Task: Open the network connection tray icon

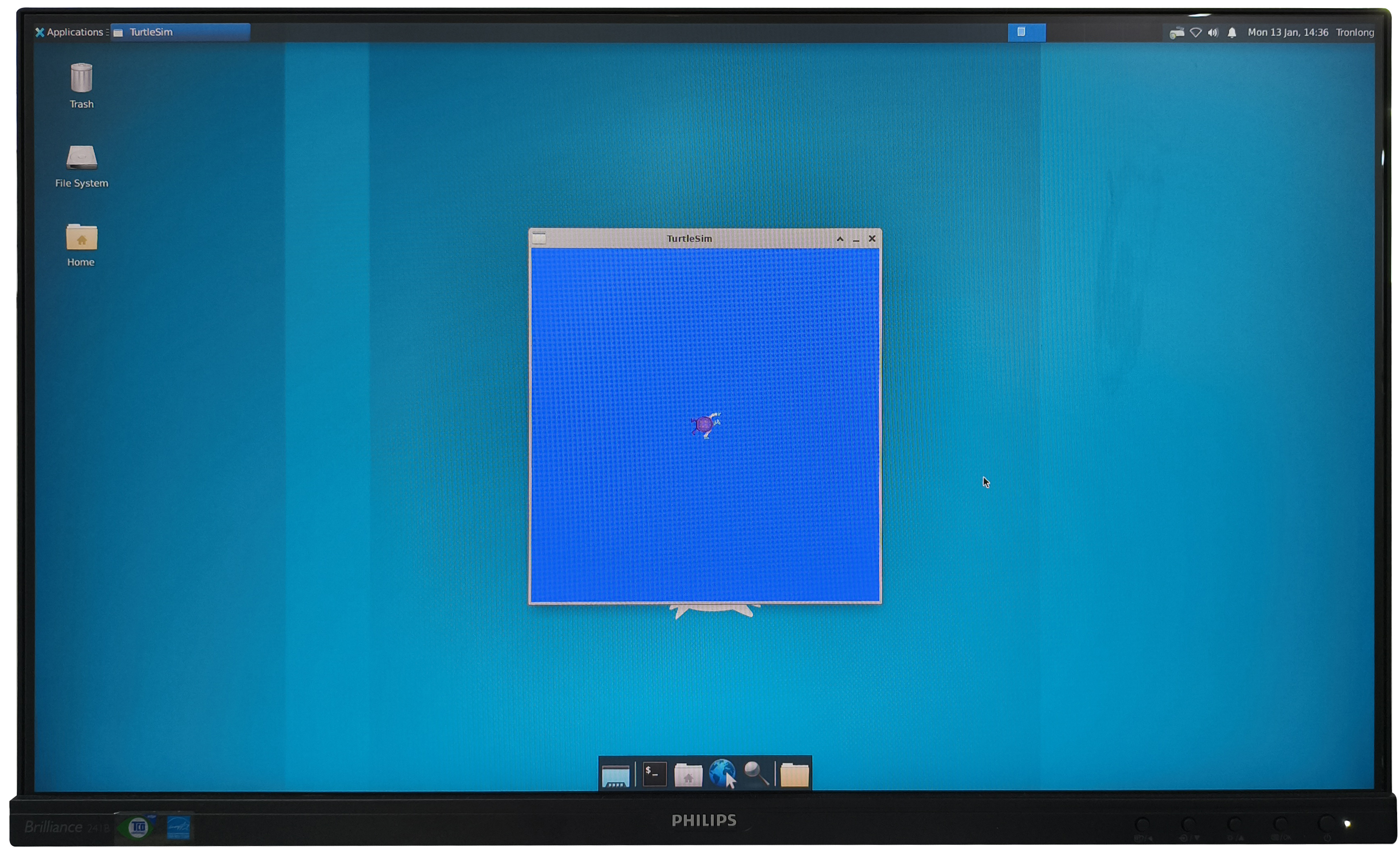Action: [1196, 33]
